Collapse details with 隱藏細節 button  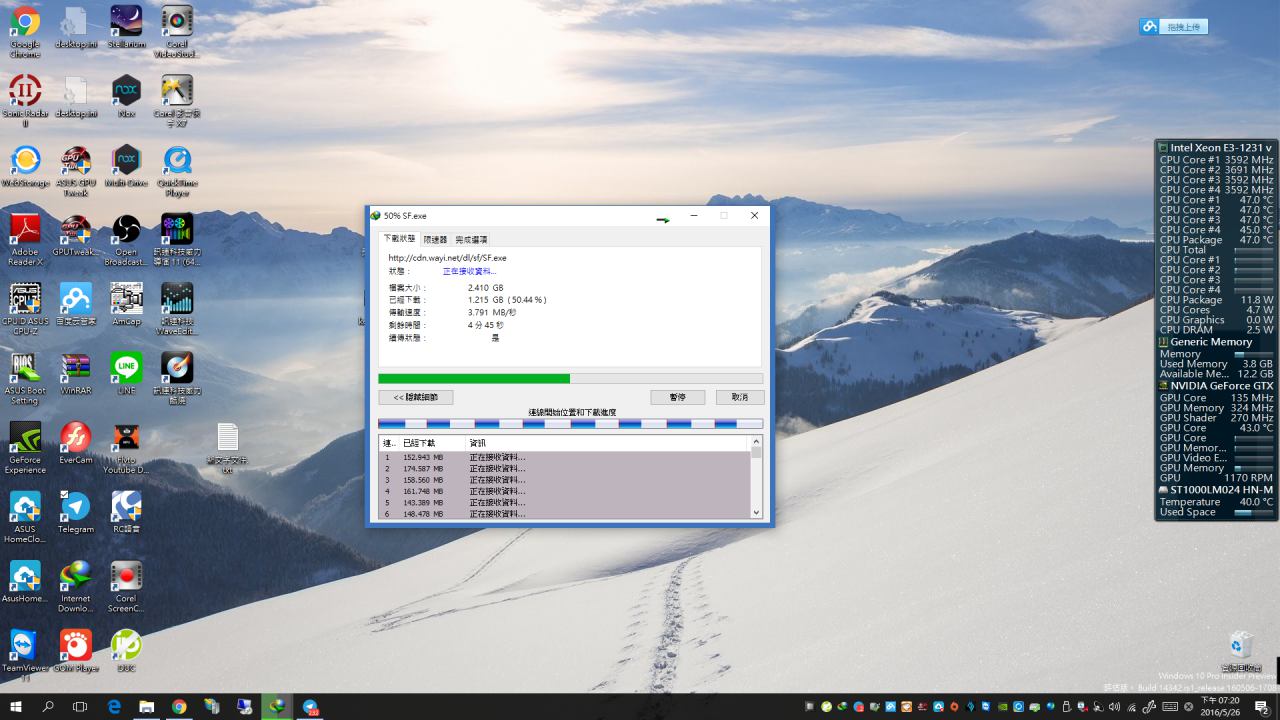click(415, 397)
